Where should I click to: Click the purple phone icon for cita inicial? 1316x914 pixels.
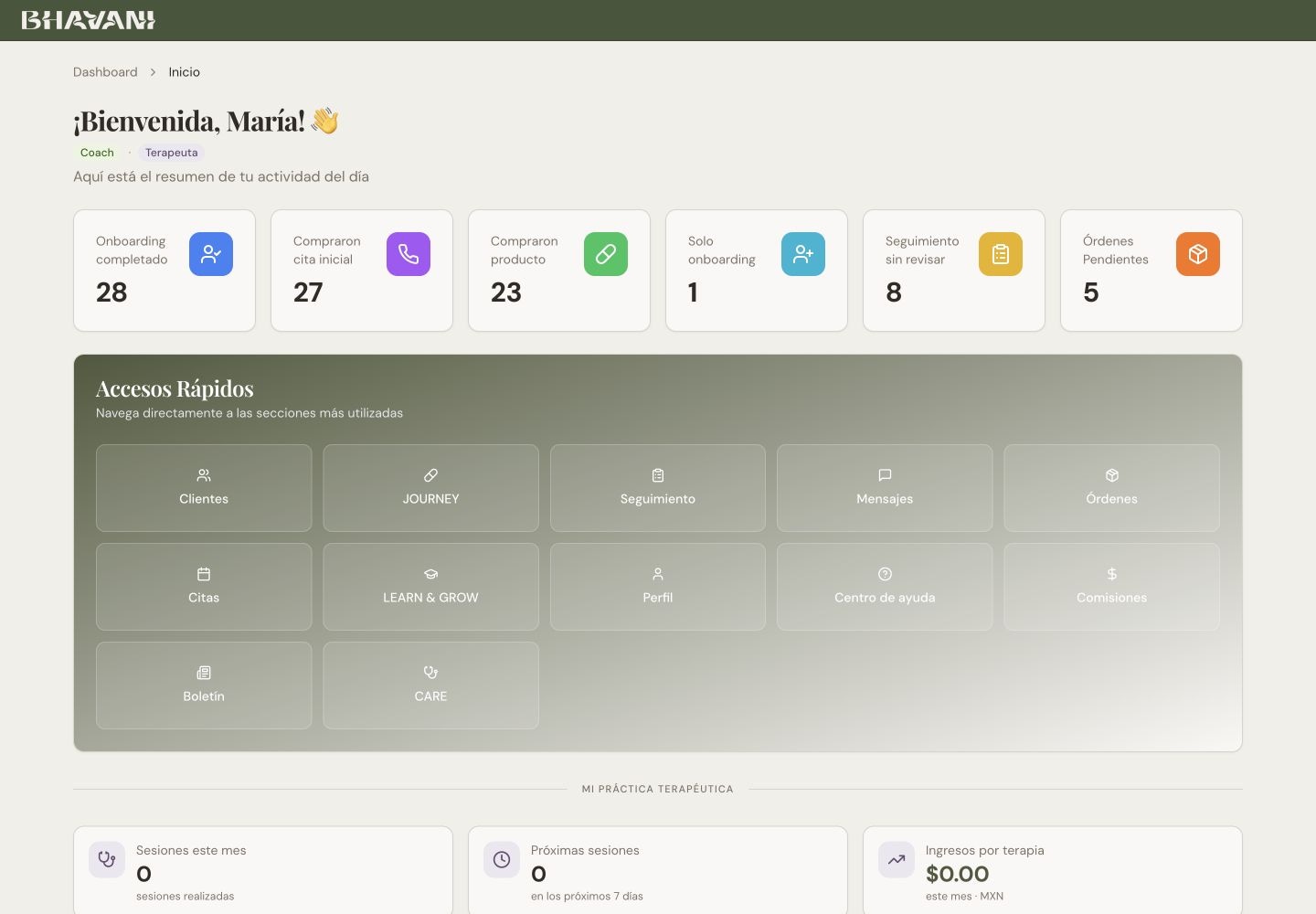pos(409,254)
